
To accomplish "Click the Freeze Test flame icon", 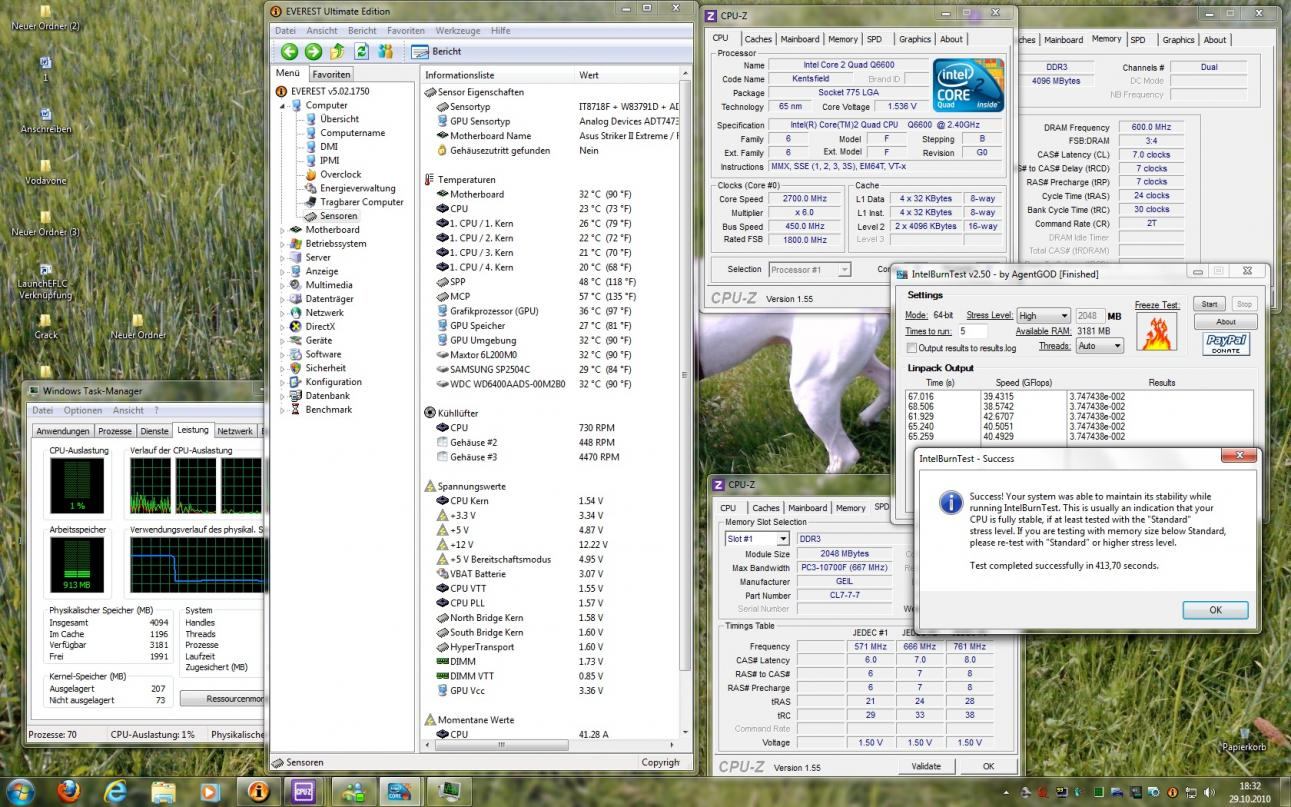I will click(x=1156, y=332).
